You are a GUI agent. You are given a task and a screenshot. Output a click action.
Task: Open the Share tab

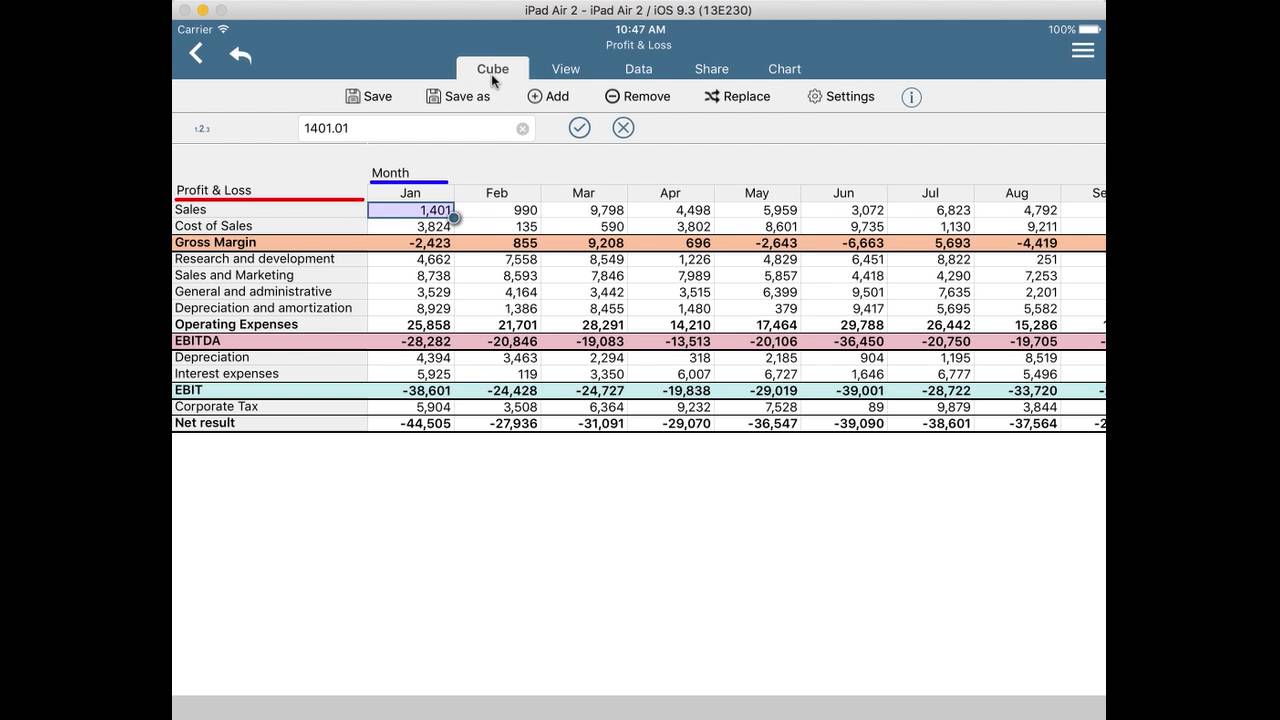pyautogui.click(x=712, y=69)
